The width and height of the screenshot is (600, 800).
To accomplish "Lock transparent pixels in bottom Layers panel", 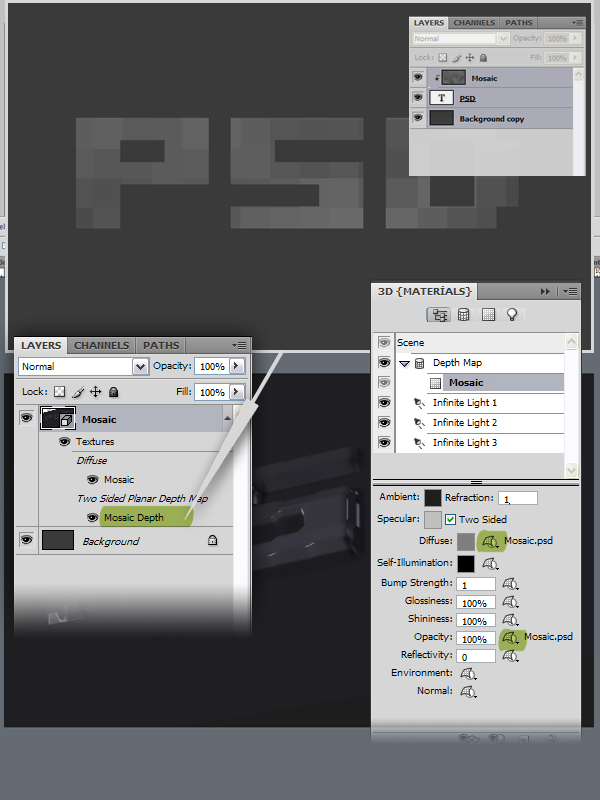I will click(x=60, y=392).
